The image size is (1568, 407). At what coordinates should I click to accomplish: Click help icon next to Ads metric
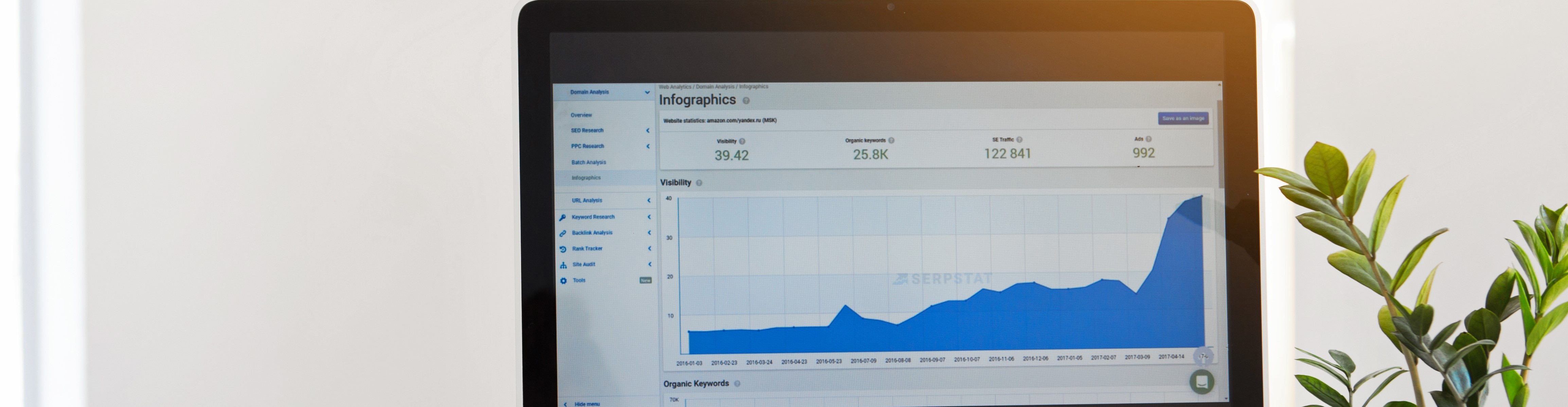1148,139
